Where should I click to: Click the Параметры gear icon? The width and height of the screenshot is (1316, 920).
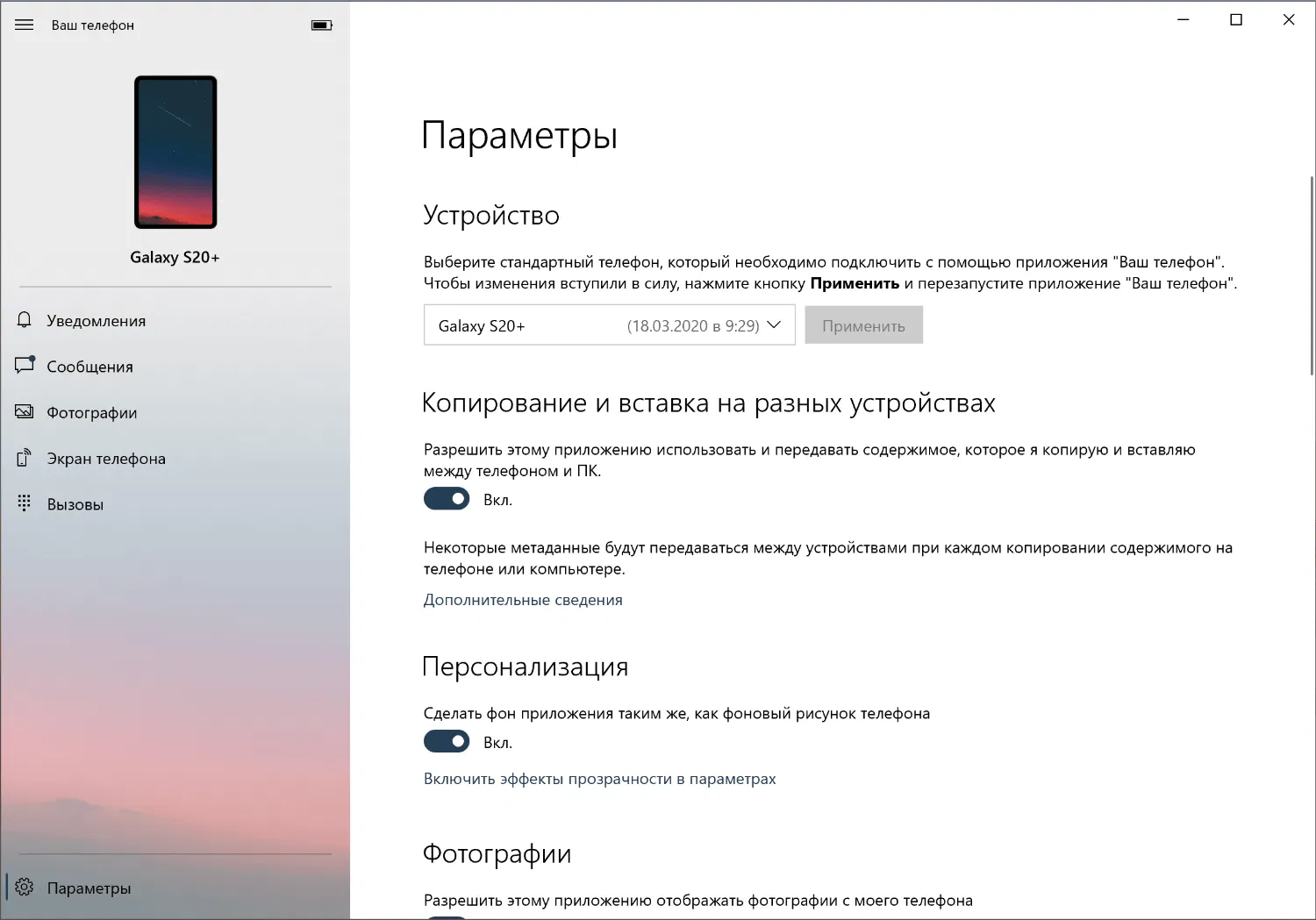point(24,888)
